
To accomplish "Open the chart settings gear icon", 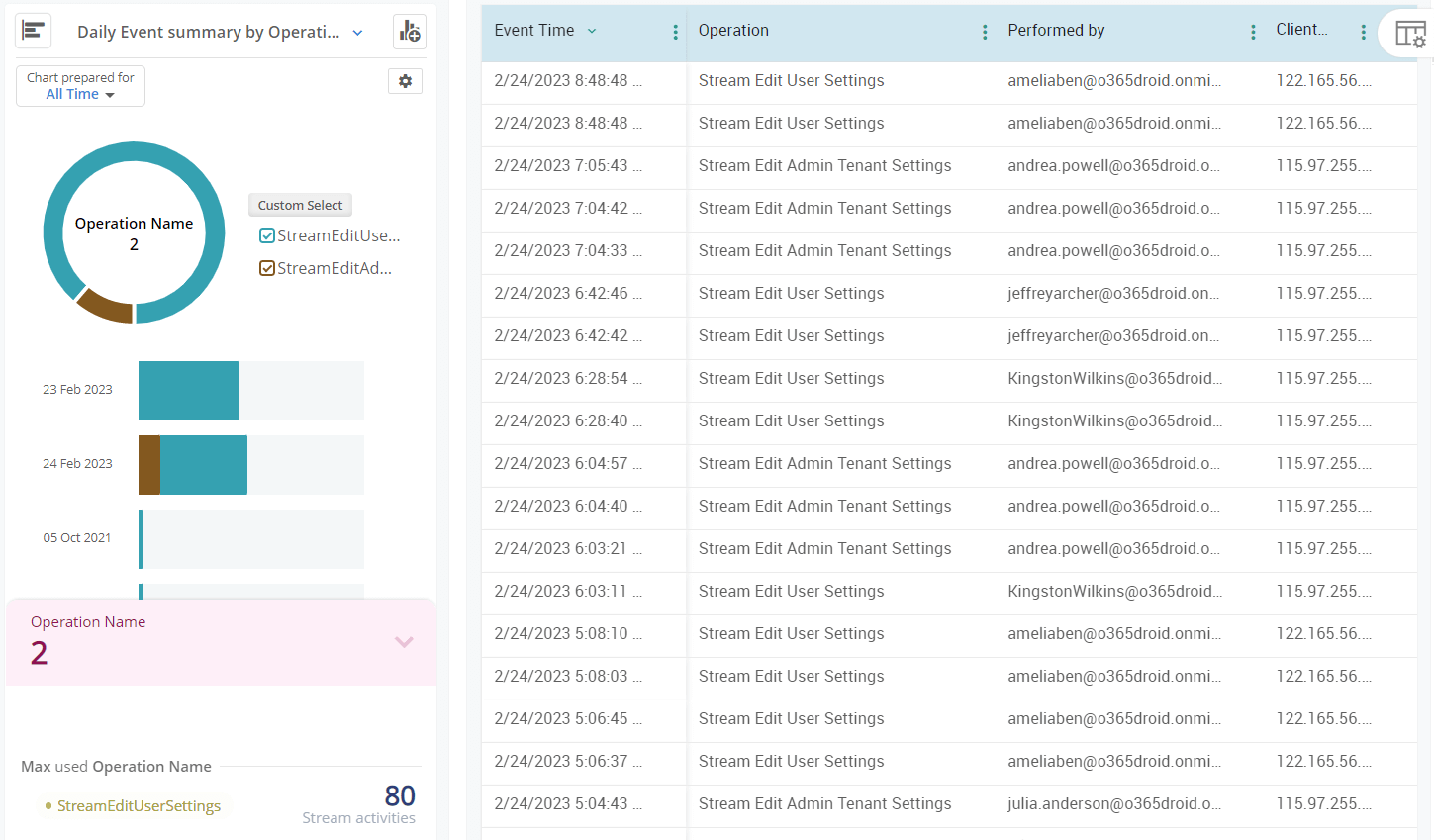I will (405, 80).
